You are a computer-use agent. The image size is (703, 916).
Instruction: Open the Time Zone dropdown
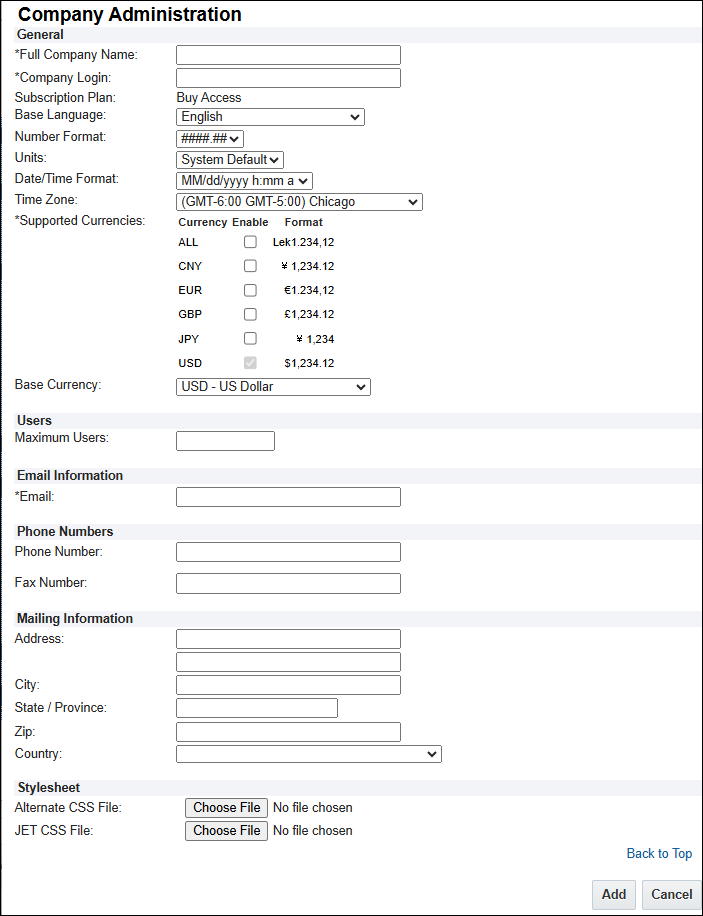coord(299,202)
